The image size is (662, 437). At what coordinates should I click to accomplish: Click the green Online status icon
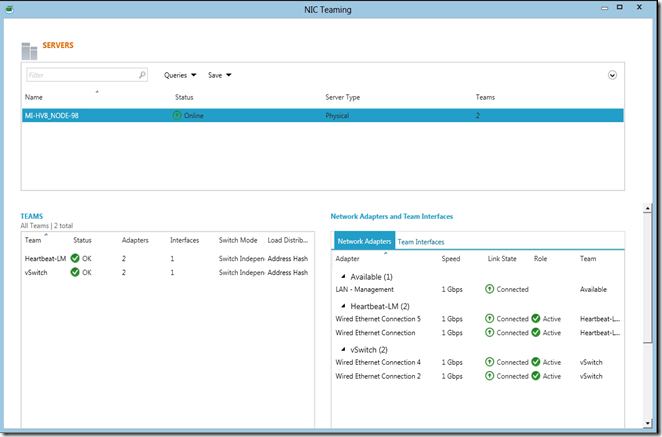tap(178, 116)
